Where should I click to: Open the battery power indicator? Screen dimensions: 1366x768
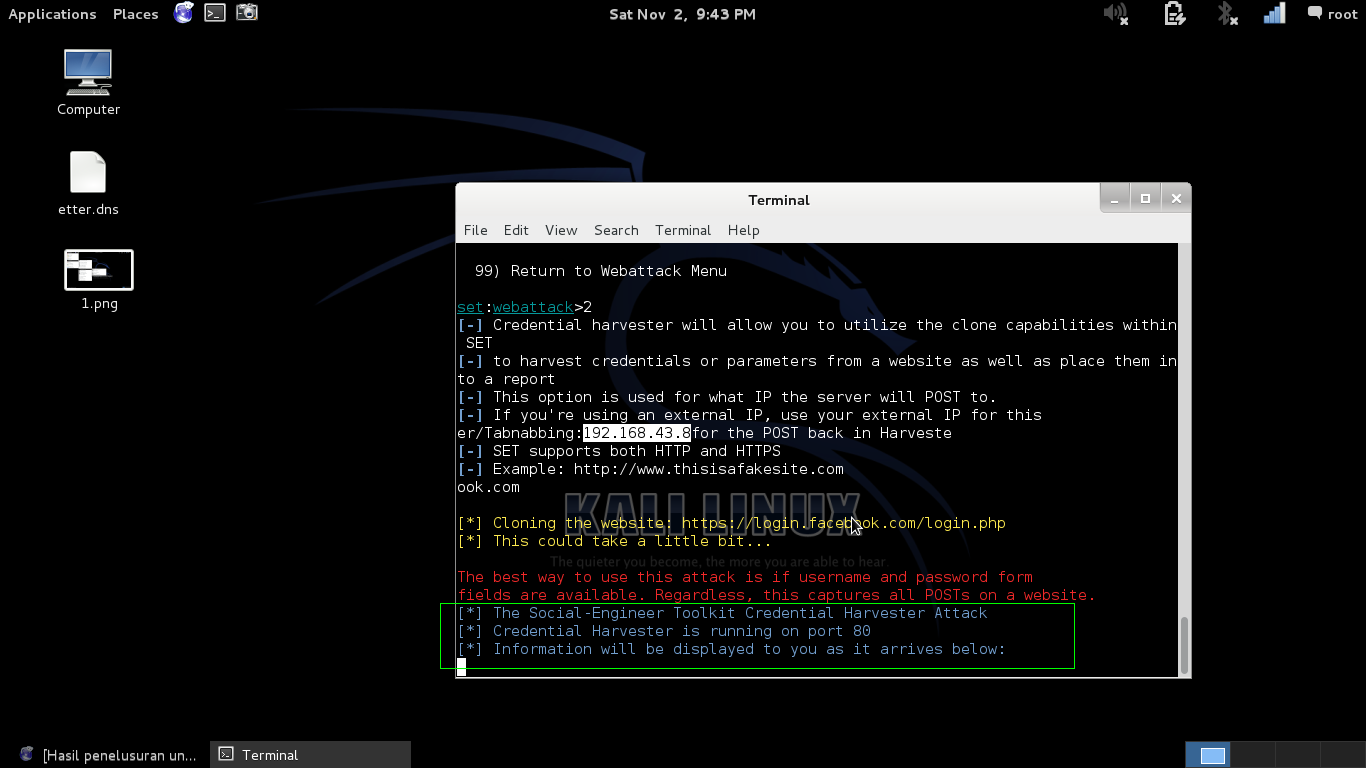click(1174, 14)
